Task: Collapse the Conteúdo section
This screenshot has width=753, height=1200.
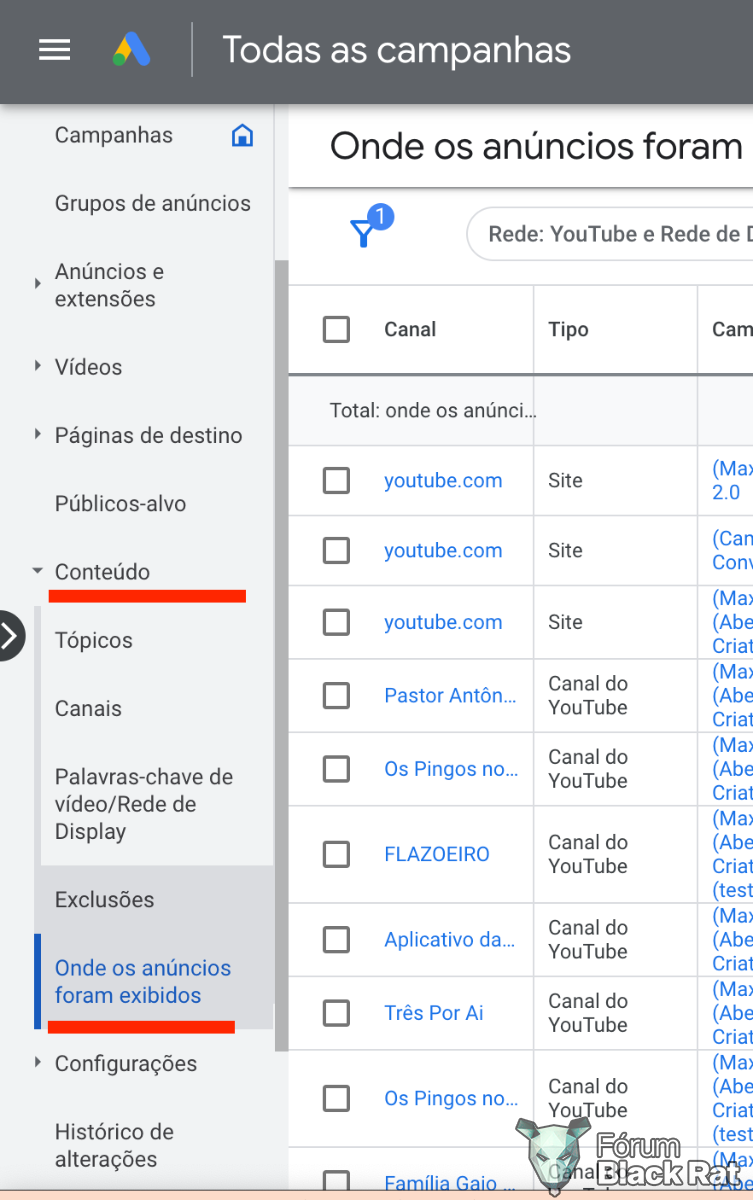Action: point(38,571)
